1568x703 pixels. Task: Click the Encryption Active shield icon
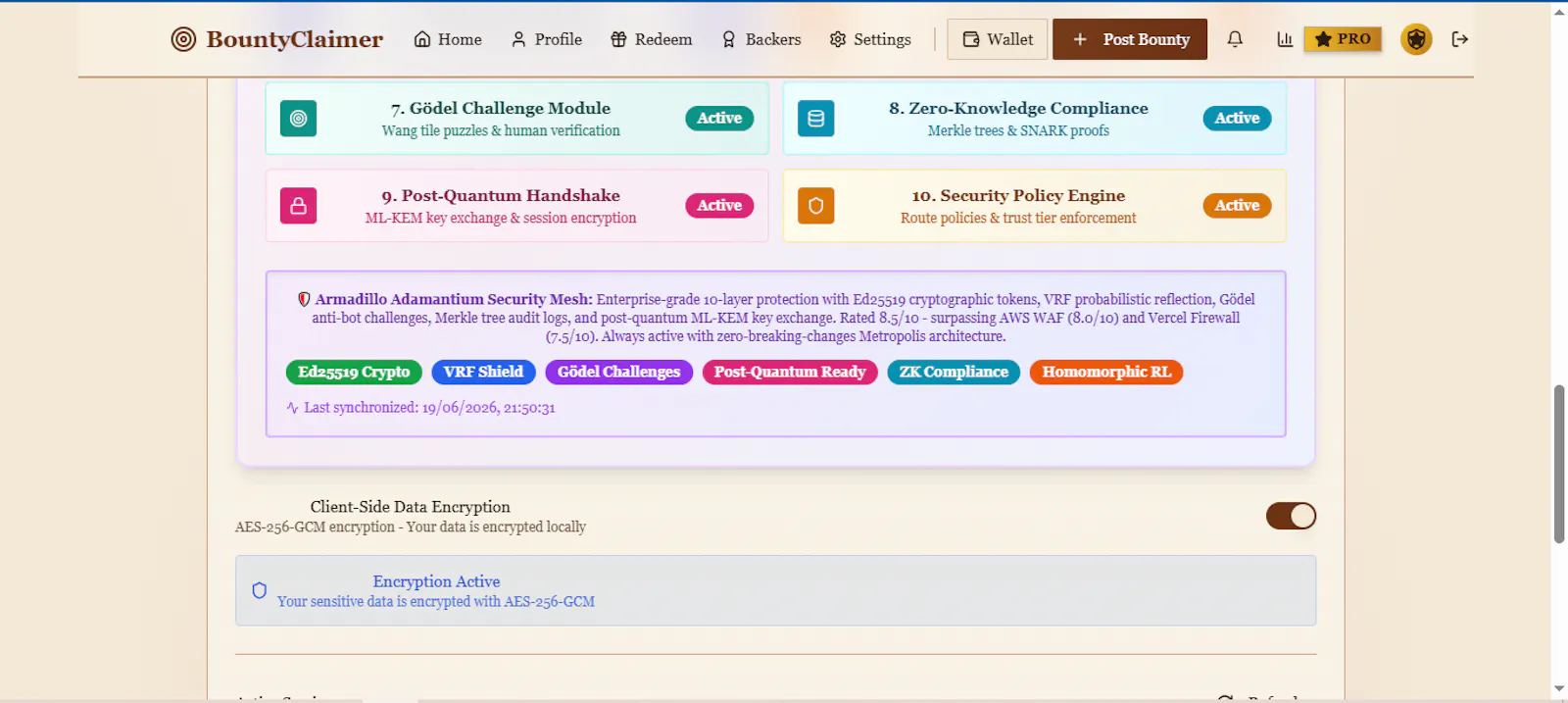(260, 590)
